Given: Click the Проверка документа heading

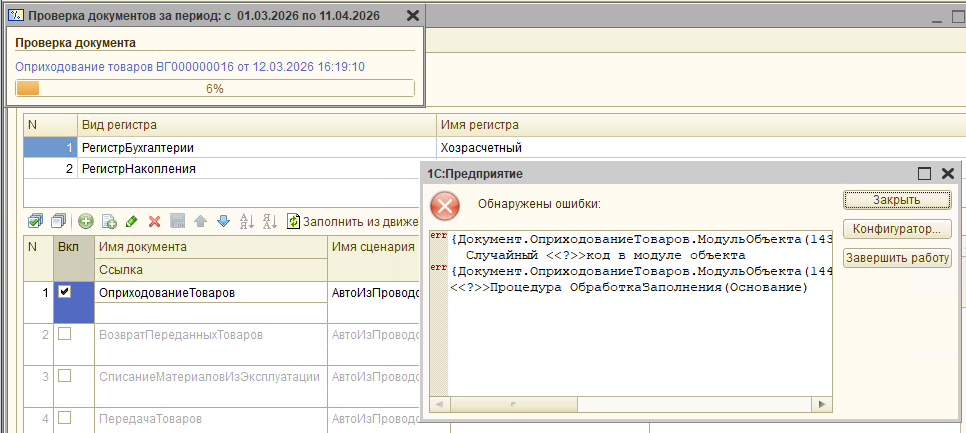Looking at the screenshot, I should tap(75, 43).
